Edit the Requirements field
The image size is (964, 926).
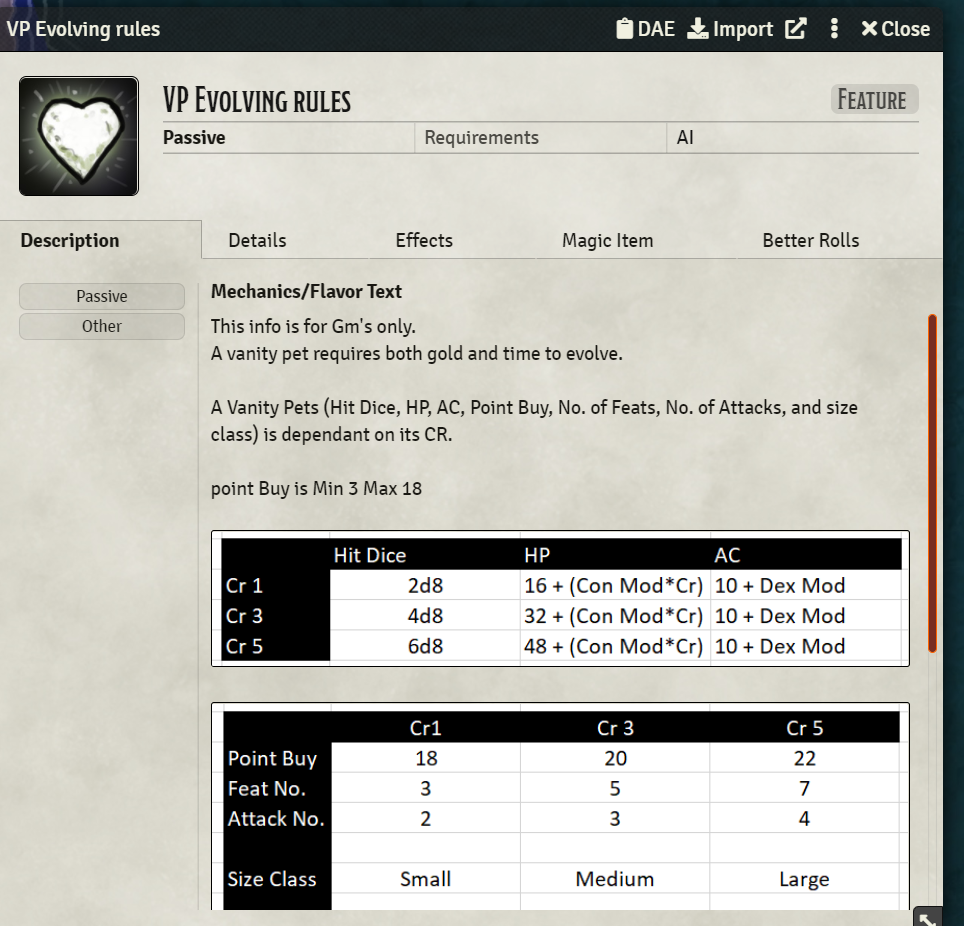540,137
